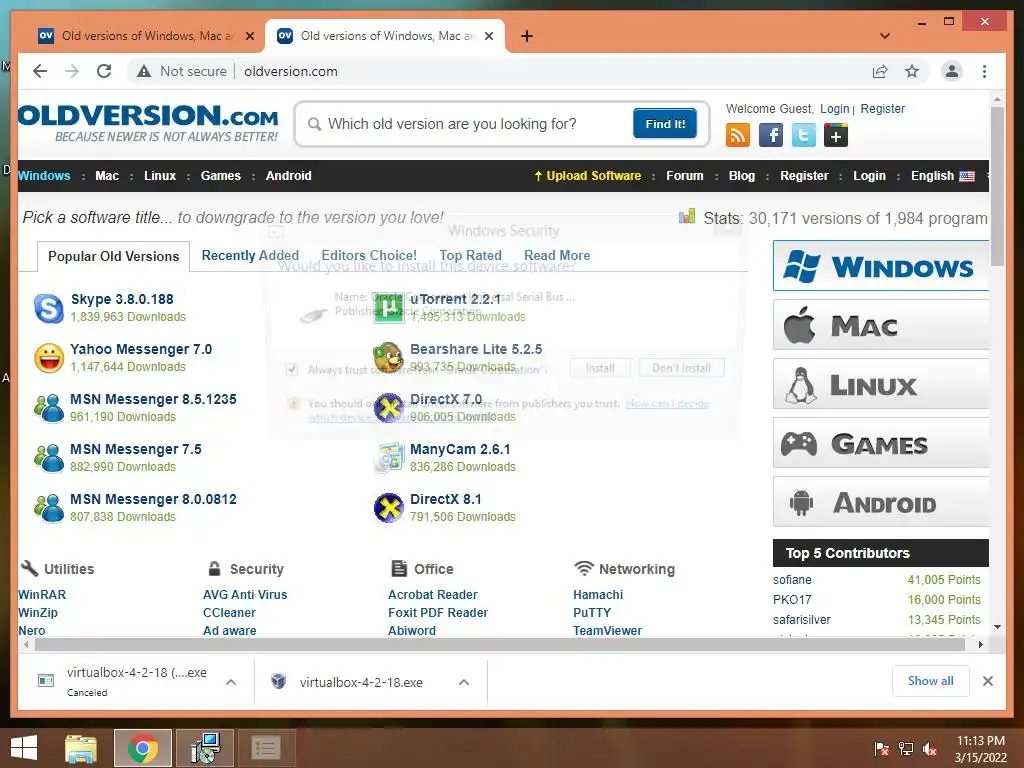
Task: Click the ManyCam 2.6.1 icon
Action: 389,458
